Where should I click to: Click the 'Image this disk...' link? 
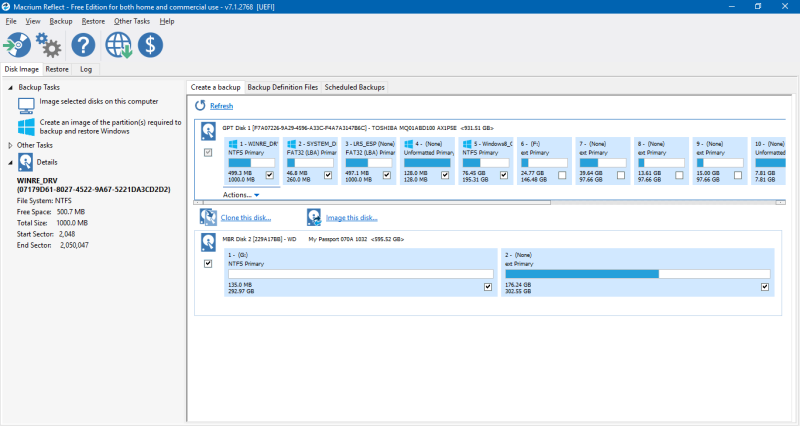tap(351, 217)
